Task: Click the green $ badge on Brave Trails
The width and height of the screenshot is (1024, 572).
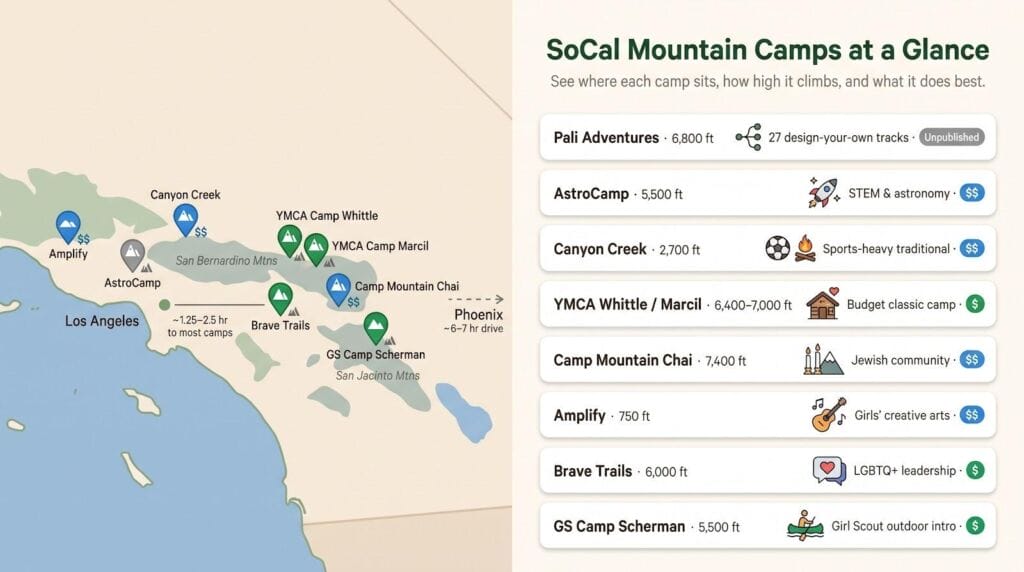Action: click(x=975, y=470)
